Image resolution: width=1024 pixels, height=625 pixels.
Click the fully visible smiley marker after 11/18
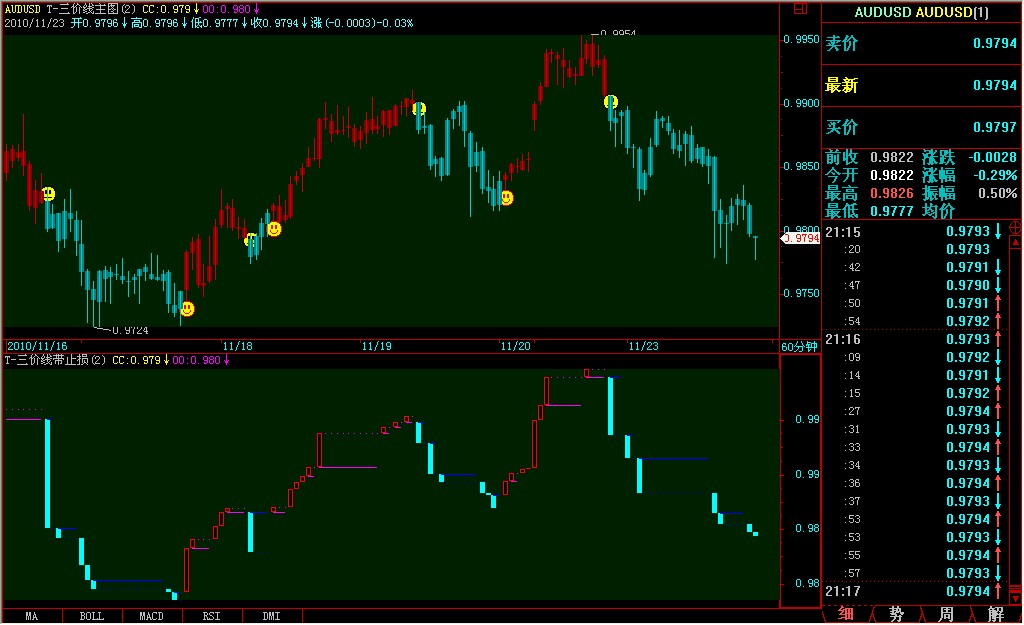point(274,229)
